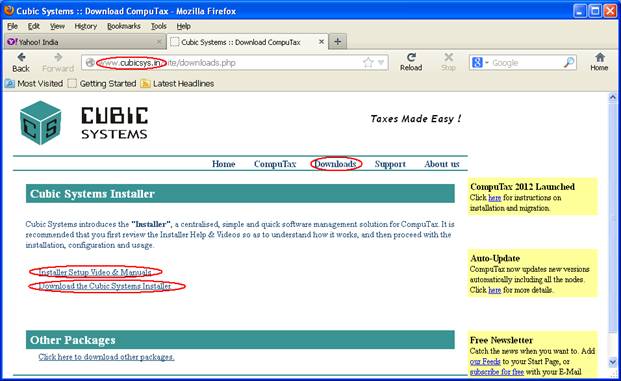Click the Cubic Systems cube logo
621x381 pixels.
(40, 123)
